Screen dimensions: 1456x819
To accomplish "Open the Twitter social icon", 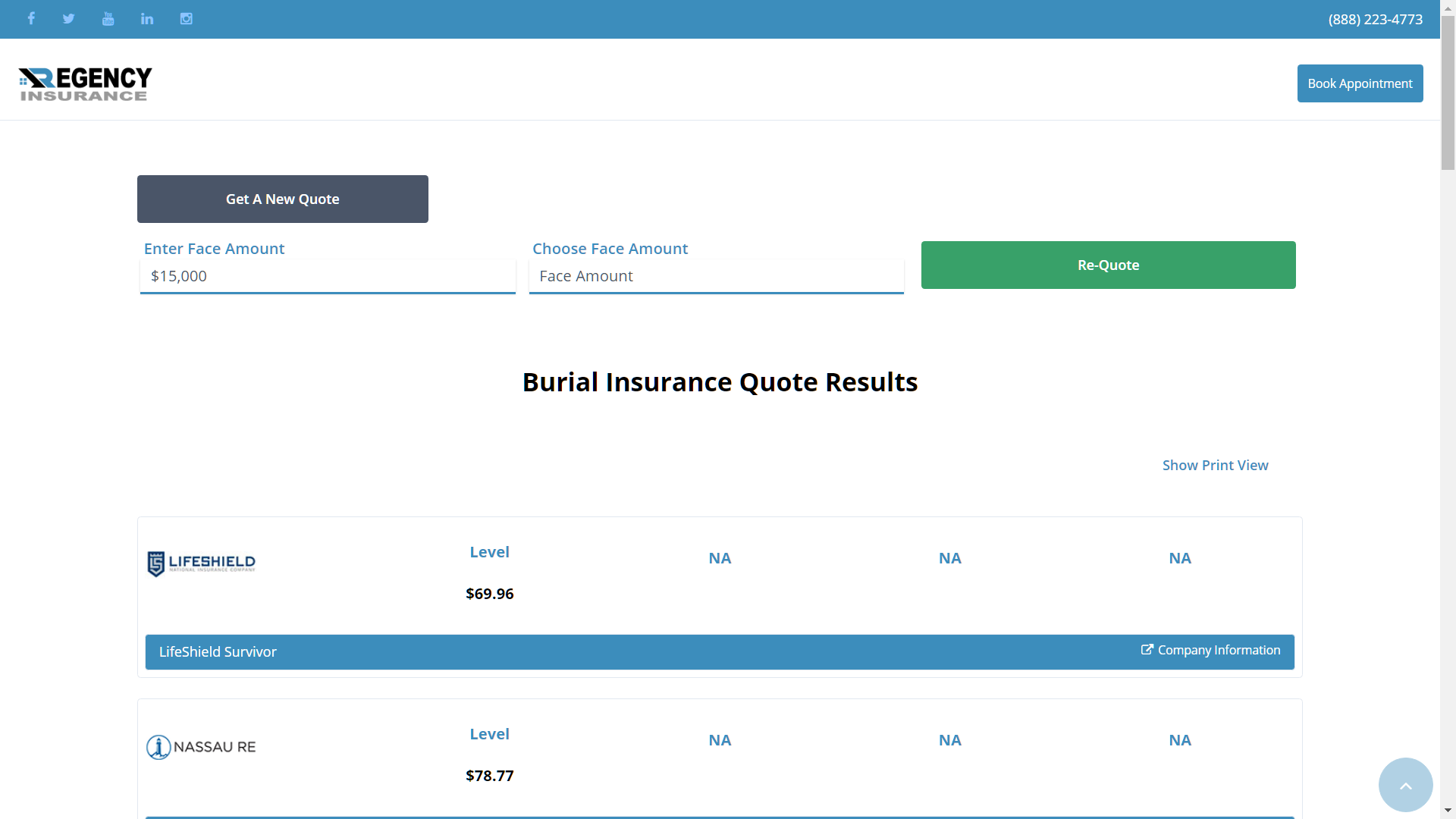I will (69, 18).
